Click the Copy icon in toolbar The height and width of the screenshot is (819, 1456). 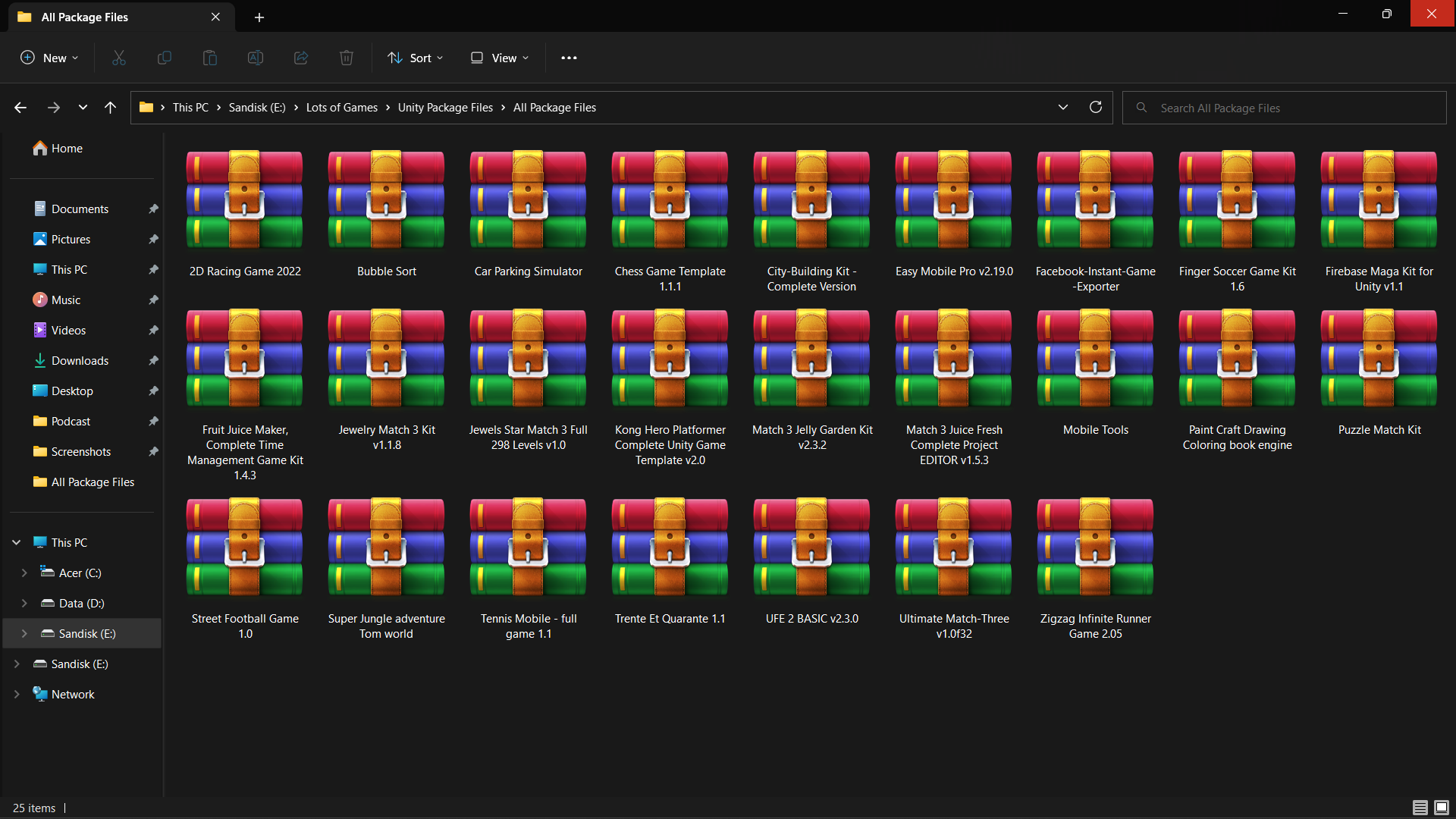point(164,58)
